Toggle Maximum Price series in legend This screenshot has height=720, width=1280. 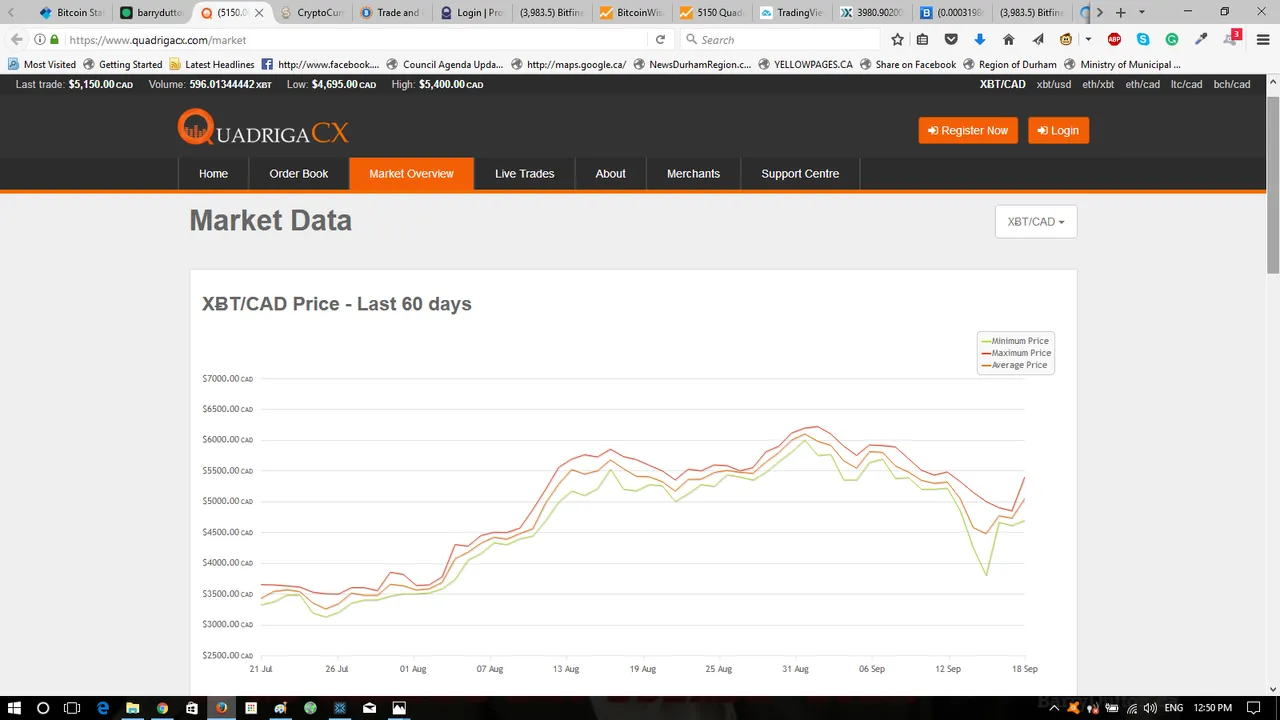click(1016, 353)
